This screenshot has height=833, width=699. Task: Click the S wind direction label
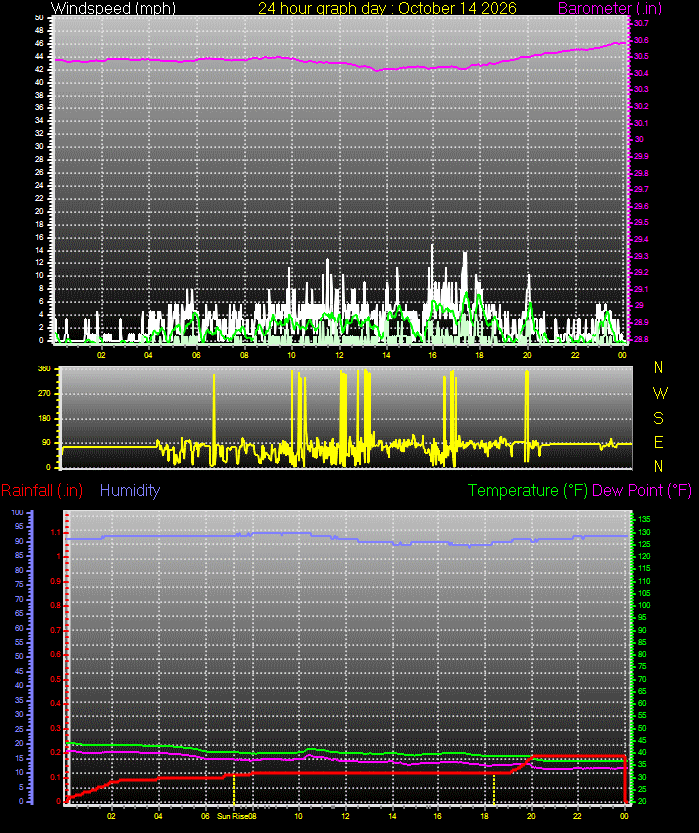point(659,418)
